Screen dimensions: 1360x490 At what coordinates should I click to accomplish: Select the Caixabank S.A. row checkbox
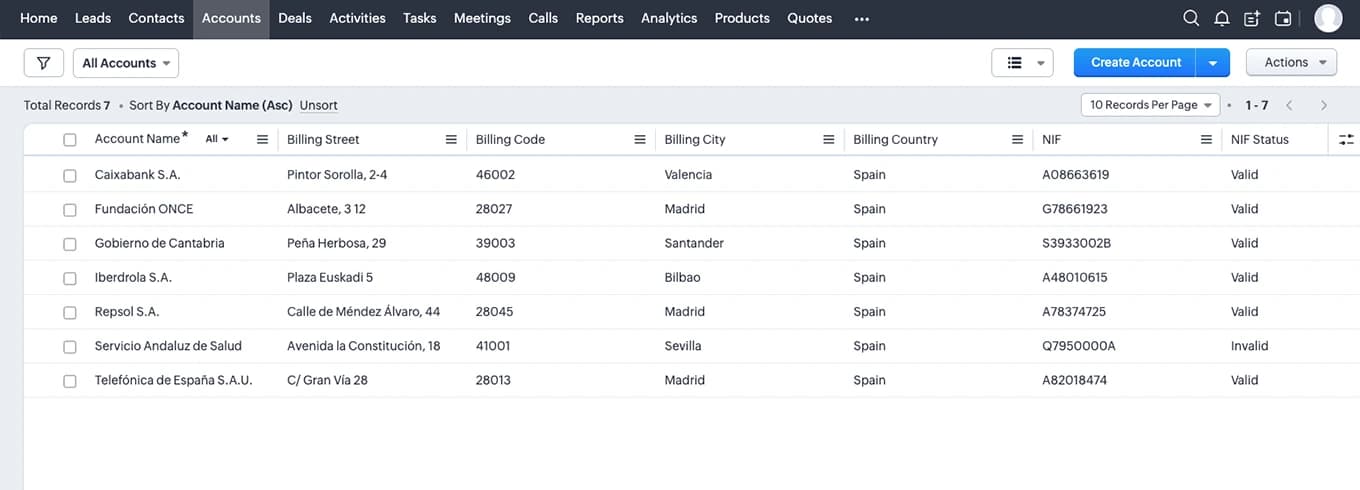[x=70, y=175]
